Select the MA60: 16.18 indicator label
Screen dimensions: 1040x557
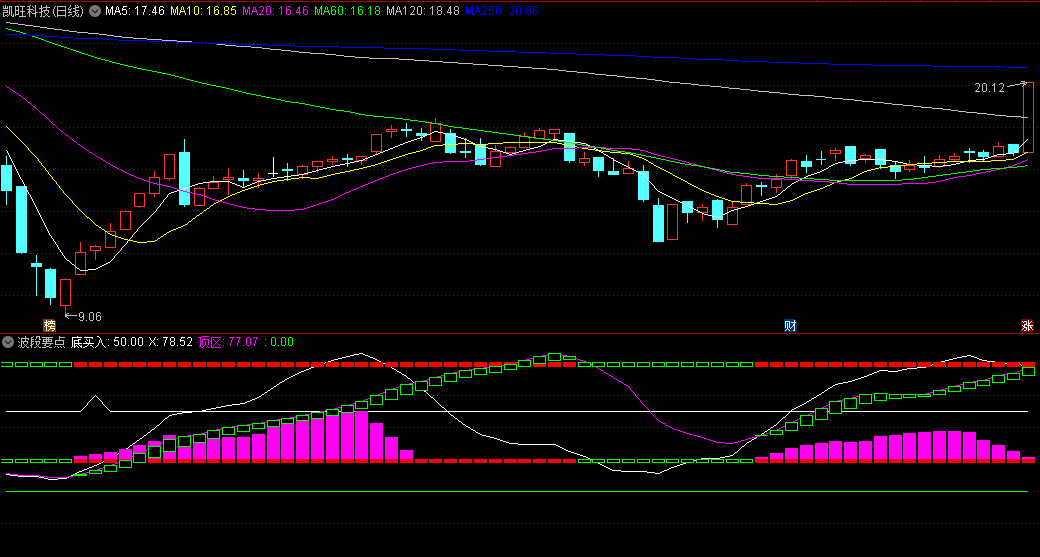point(347,11)
